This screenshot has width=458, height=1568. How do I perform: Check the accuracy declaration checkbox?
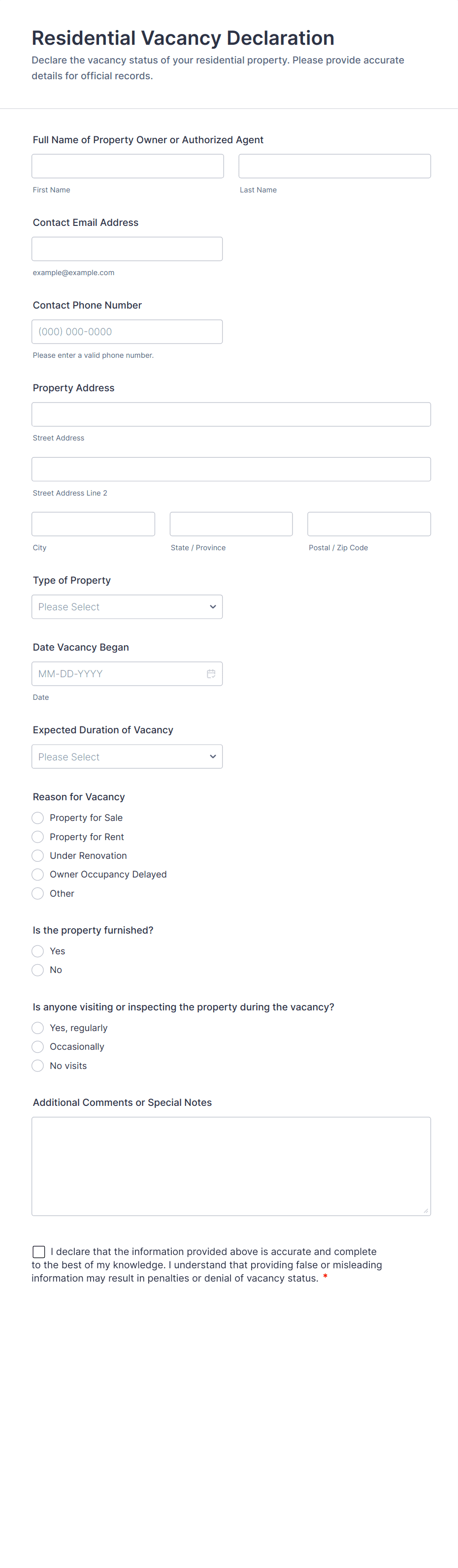coord(39,1252)
